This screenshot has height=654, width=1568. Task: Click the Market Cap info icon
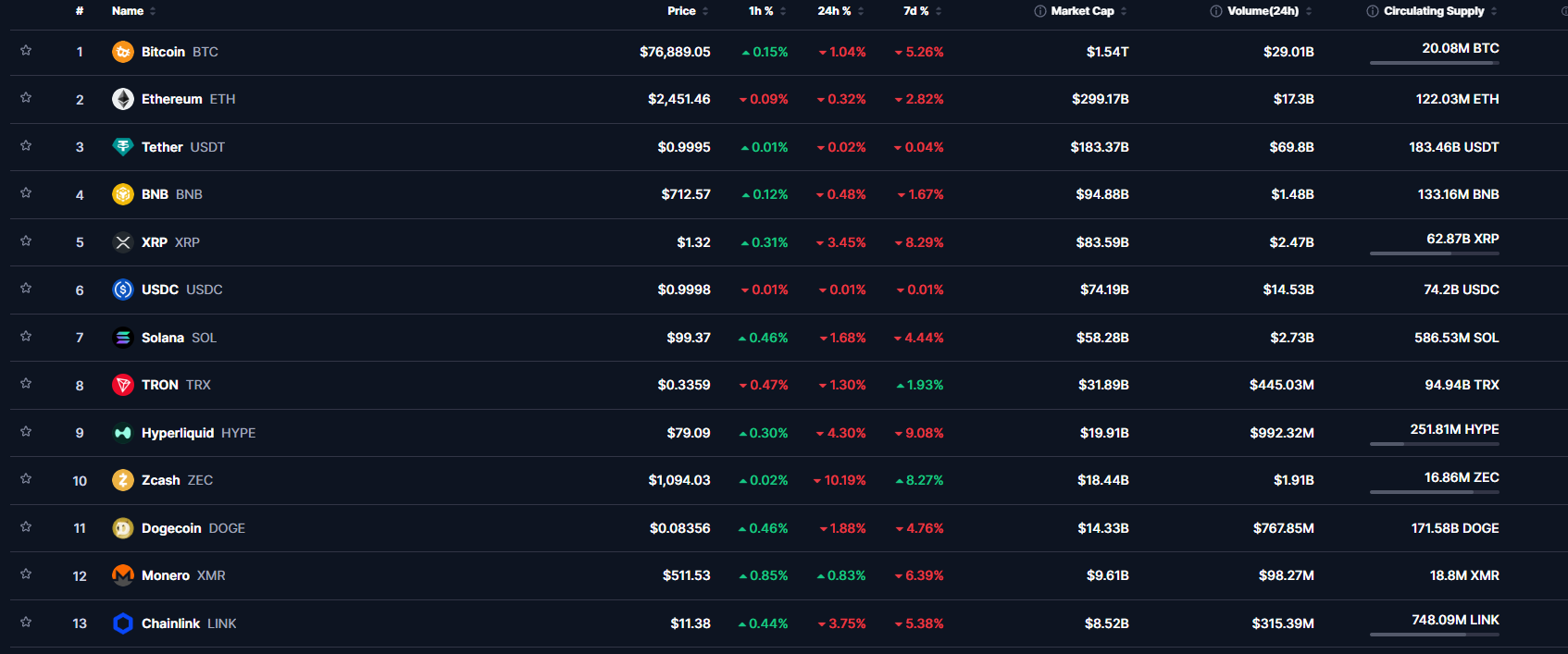(1040, 11)
